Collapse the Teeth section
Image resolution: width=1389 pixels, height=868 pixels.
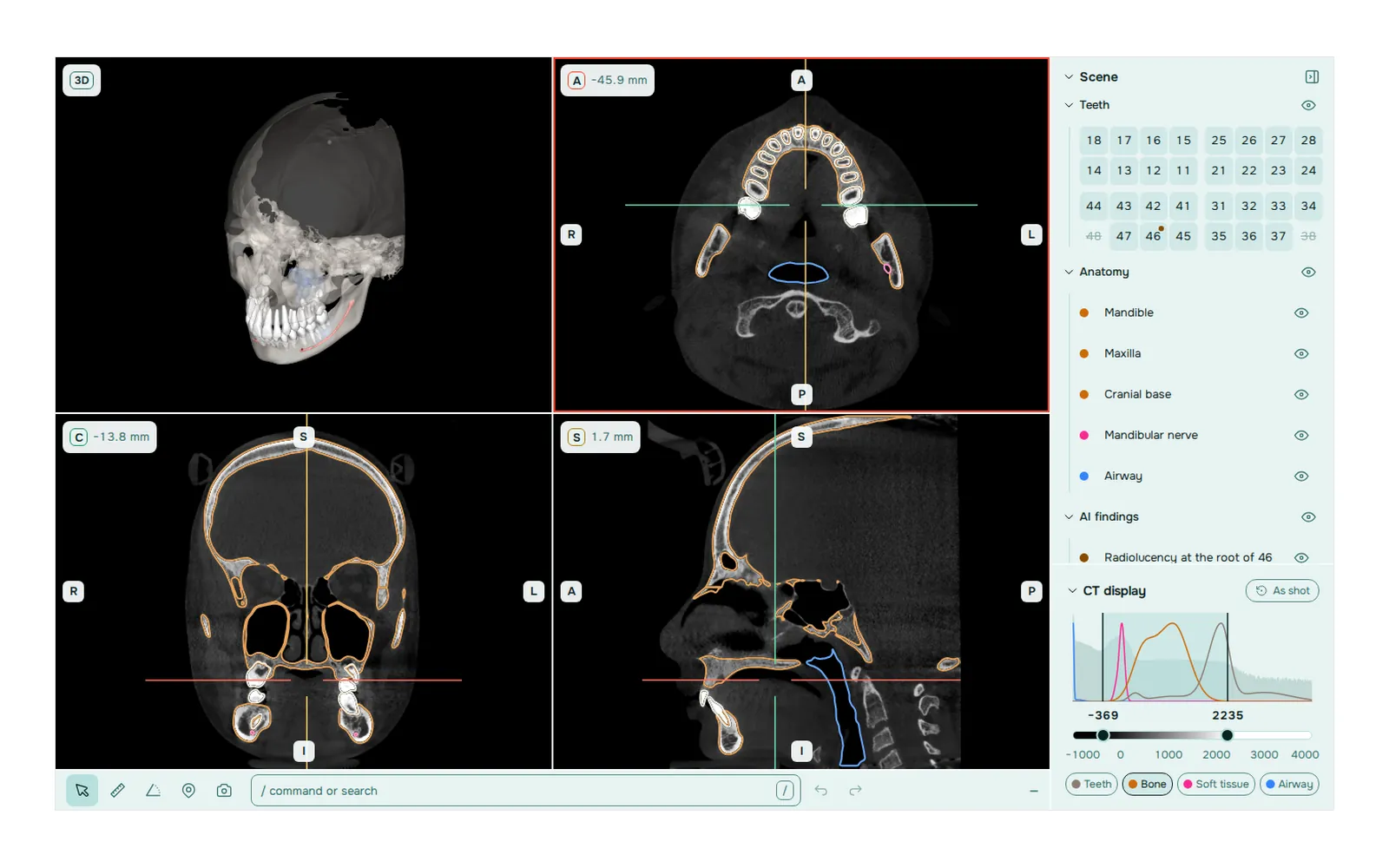[x=1069, y=105]
